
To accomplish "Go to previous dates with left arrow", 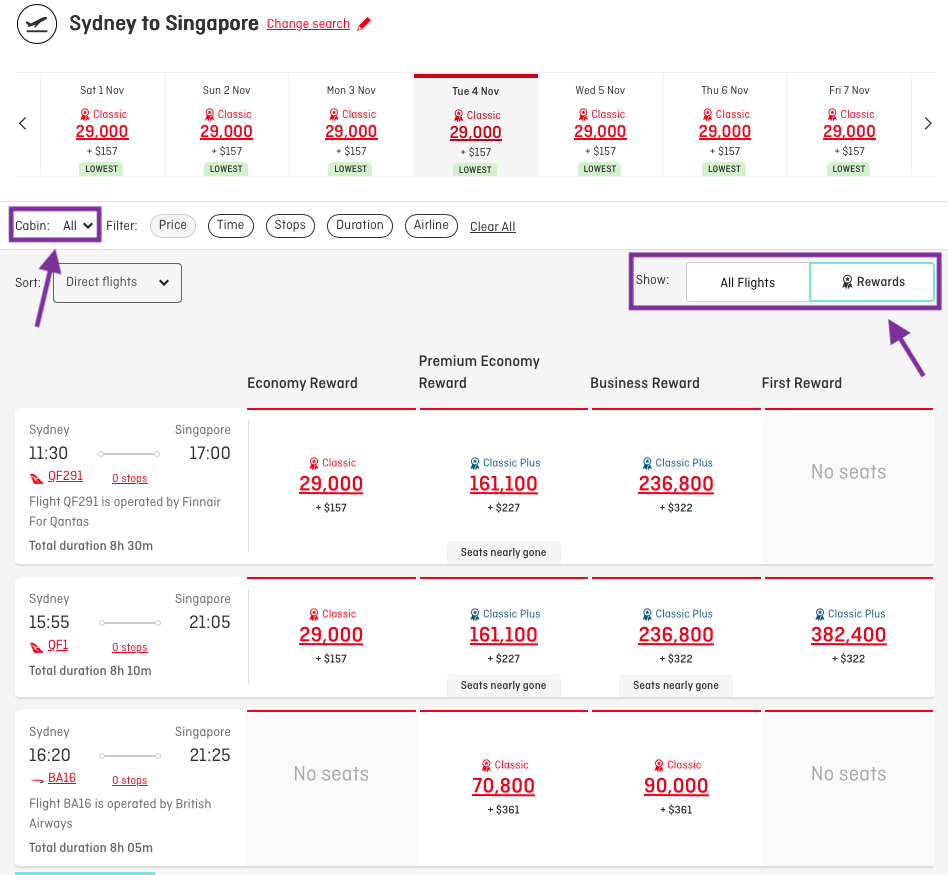I will pyautogui.click(x=23, y=124).
